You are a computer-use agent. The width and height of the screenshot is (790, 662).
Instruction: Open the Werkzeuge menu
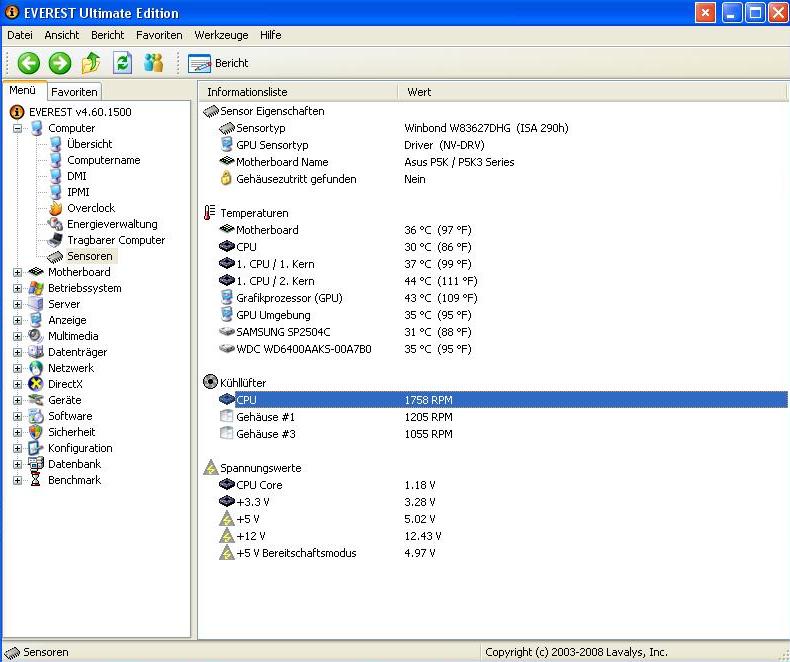(x=222, y=35)
